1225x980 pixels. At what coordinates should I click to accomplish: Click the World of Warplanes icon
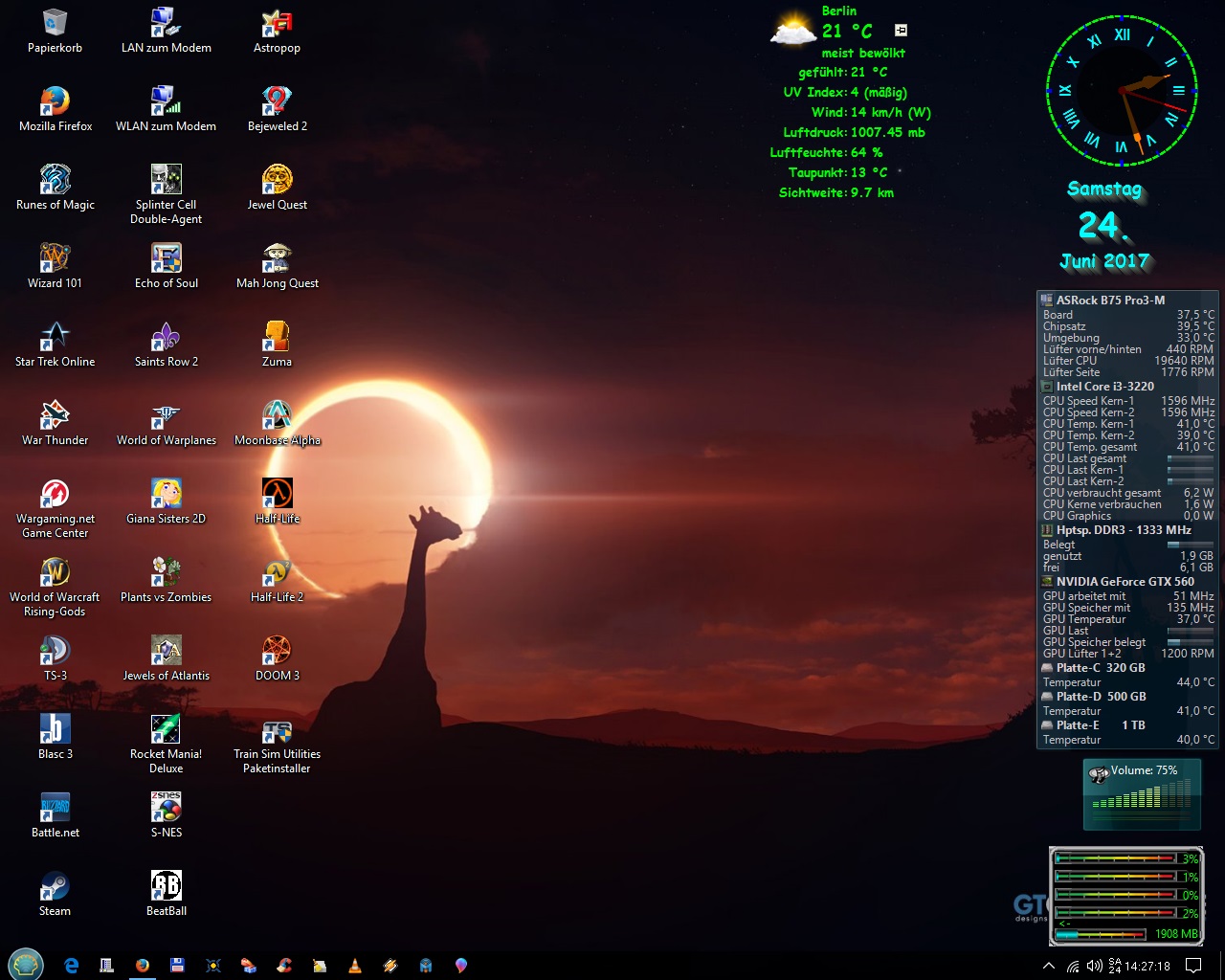[x=167, y=423]
